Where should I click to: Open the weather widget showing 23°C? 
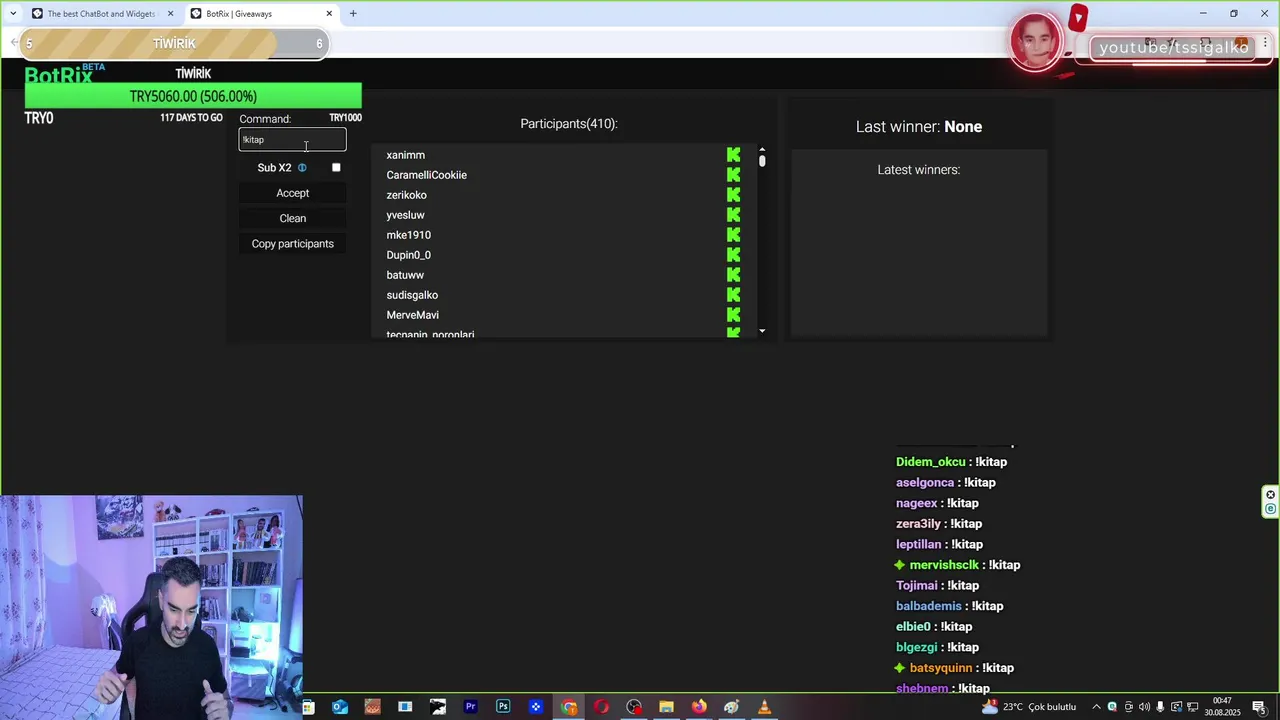click(1028, 707)
